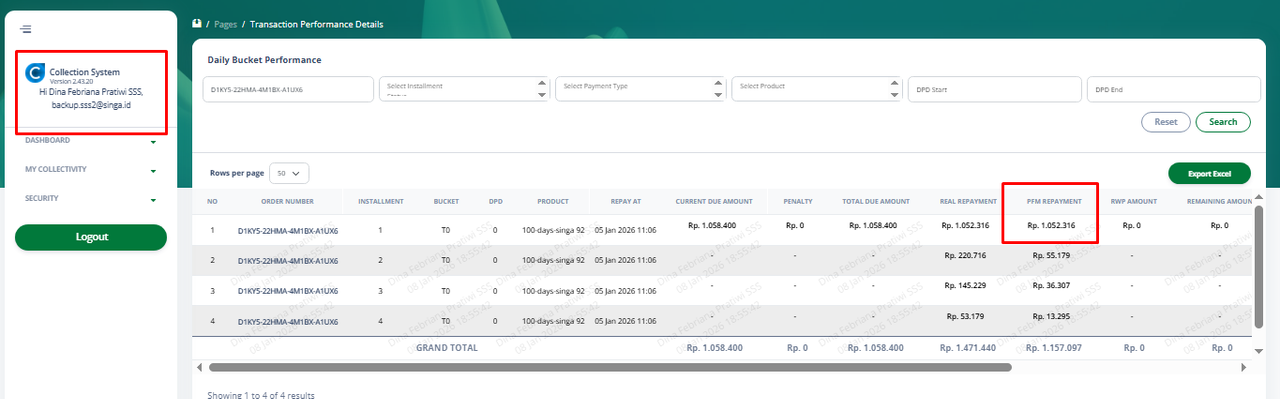Click the CURRENT DUE AMOUNT column header
This screenshot has height=399, width=1280.
[x=714, y=201]
